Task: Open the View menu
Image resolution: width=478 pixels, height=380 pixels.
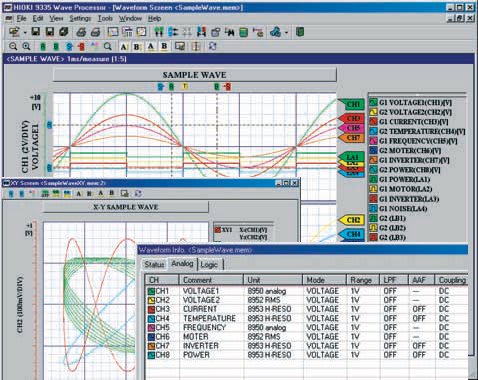Action: pos(56,18)
